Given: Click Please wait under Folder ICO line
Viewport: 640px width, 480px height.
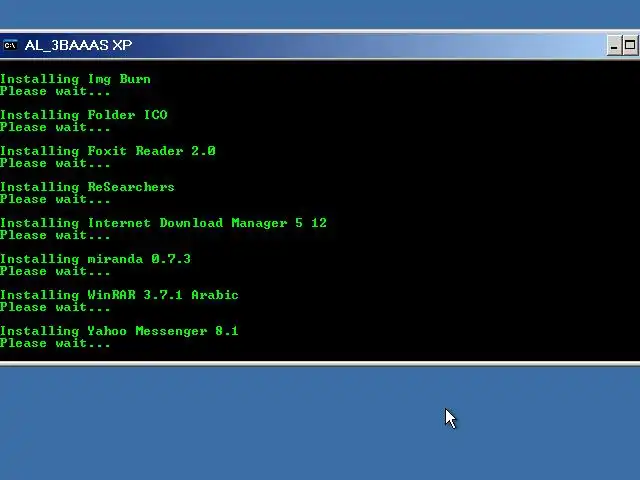Looking at the screenshot, I should (55, 127).
